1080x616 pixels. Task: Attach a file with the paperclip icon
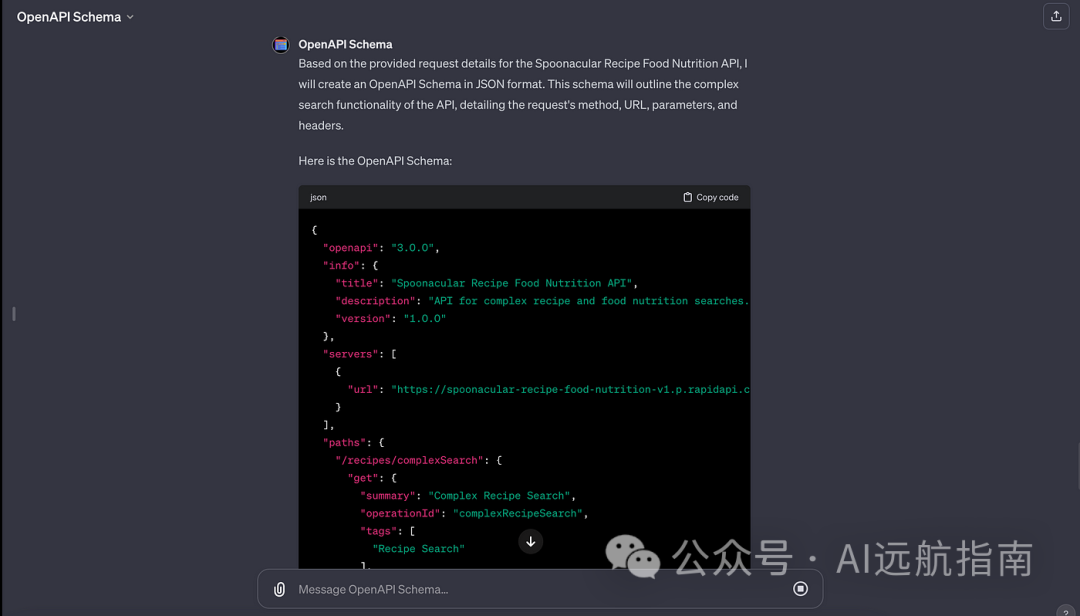[279, 589]
